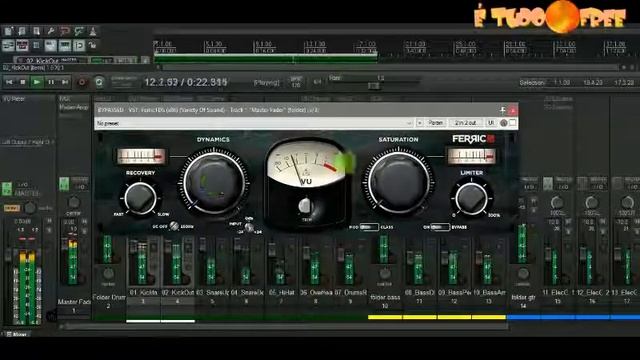Click the Redo toolbar icon
The image size is (640, 360).
(79, 31)
